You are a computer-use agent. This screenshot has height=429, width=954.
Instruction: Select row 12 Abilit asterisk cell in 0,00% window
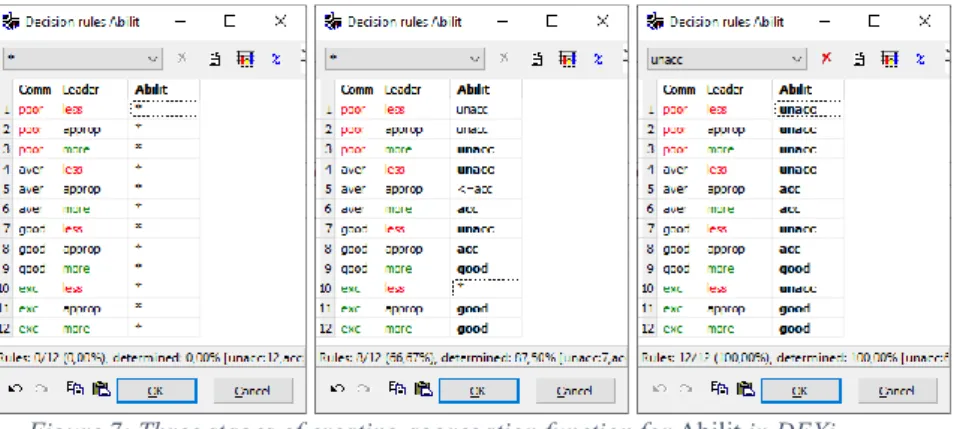coord(164,329)
